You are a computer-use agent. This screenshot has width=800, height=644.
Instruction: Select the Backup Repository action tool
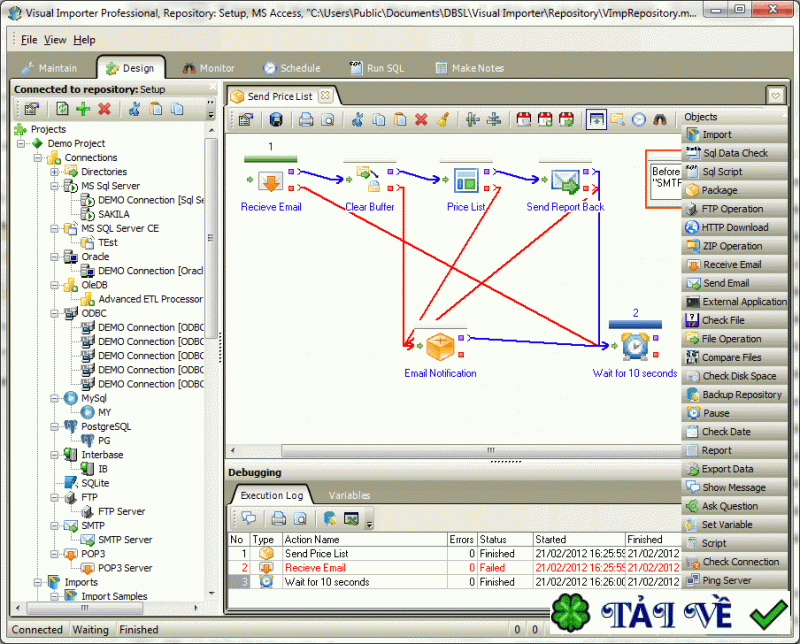coord(736,394)
